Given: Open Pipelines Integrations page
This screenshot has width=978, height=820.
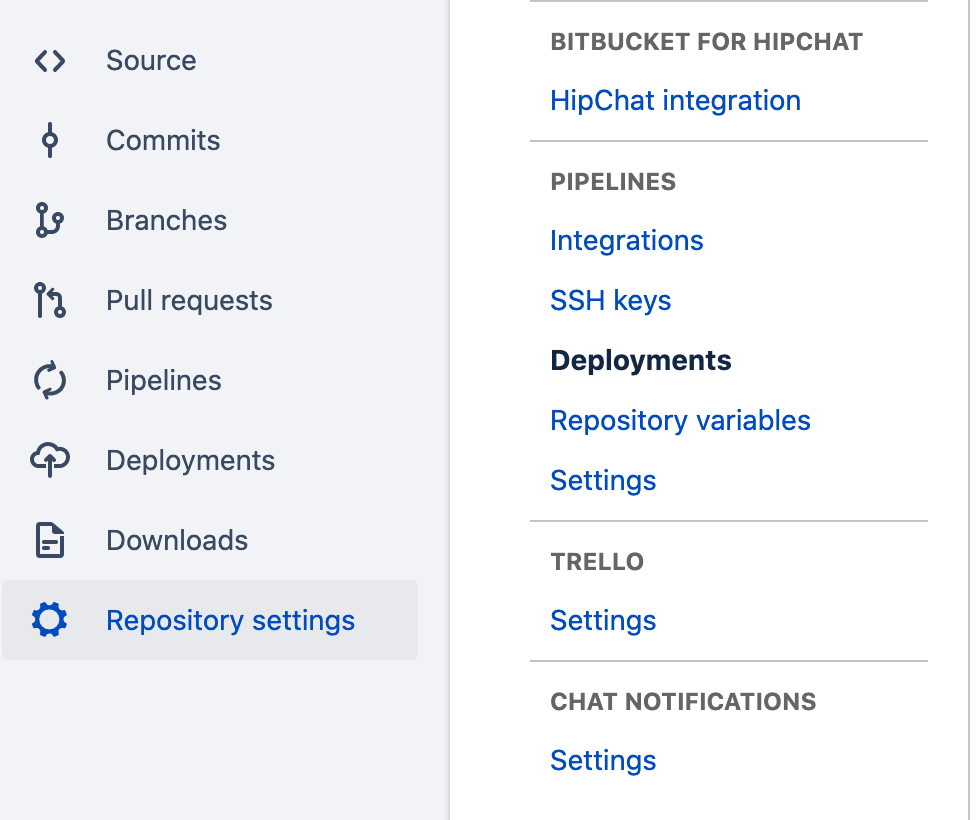Looking at the screenshot, I should [x=627, y=240].
